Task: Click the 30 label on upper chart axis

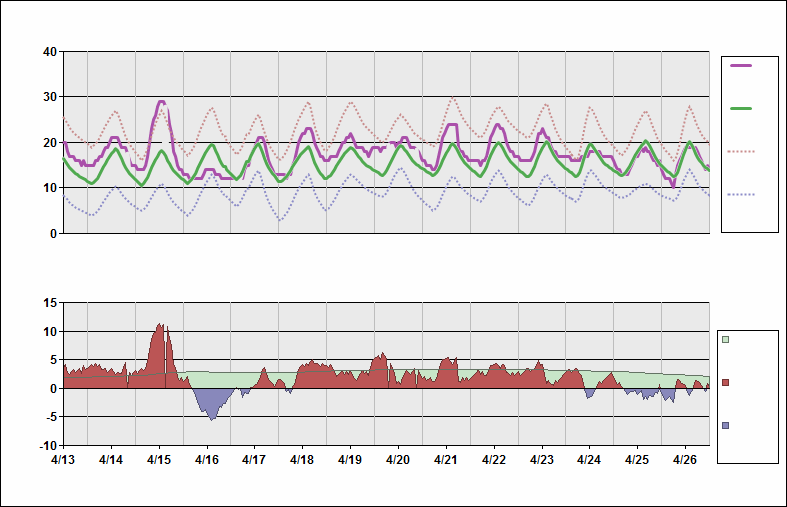Action: coord(50,97)
